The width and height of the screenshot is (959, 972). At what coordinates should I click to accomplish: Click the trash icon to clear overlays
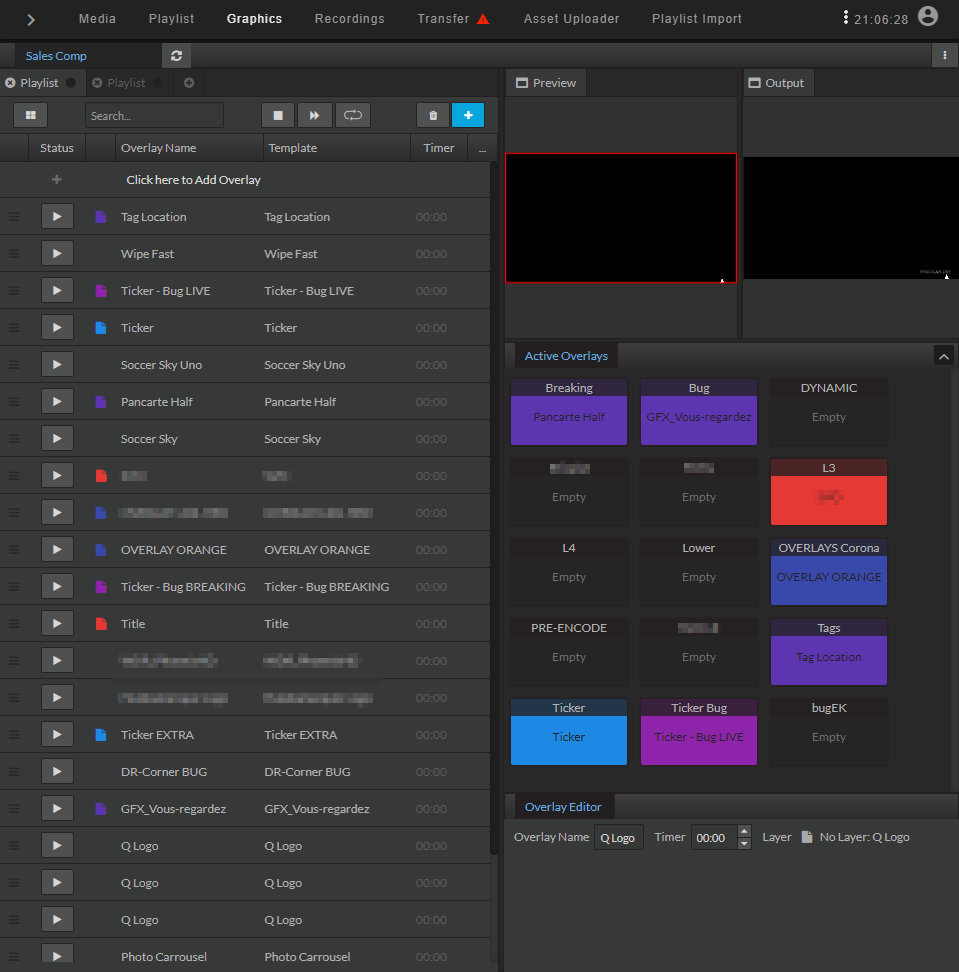coord(433,115)
